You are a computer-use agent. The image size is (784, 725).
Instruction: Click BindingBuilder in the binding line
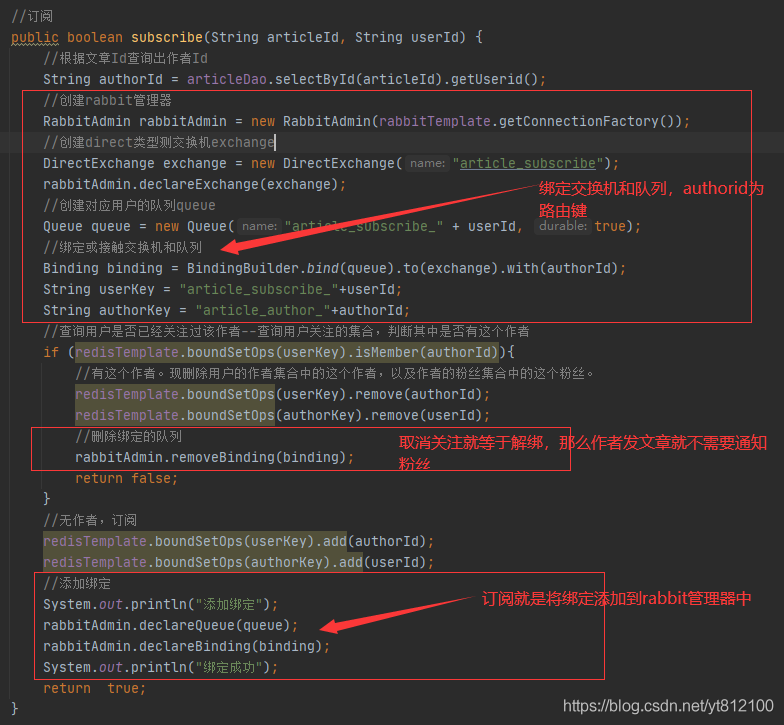tap(243, 268)
